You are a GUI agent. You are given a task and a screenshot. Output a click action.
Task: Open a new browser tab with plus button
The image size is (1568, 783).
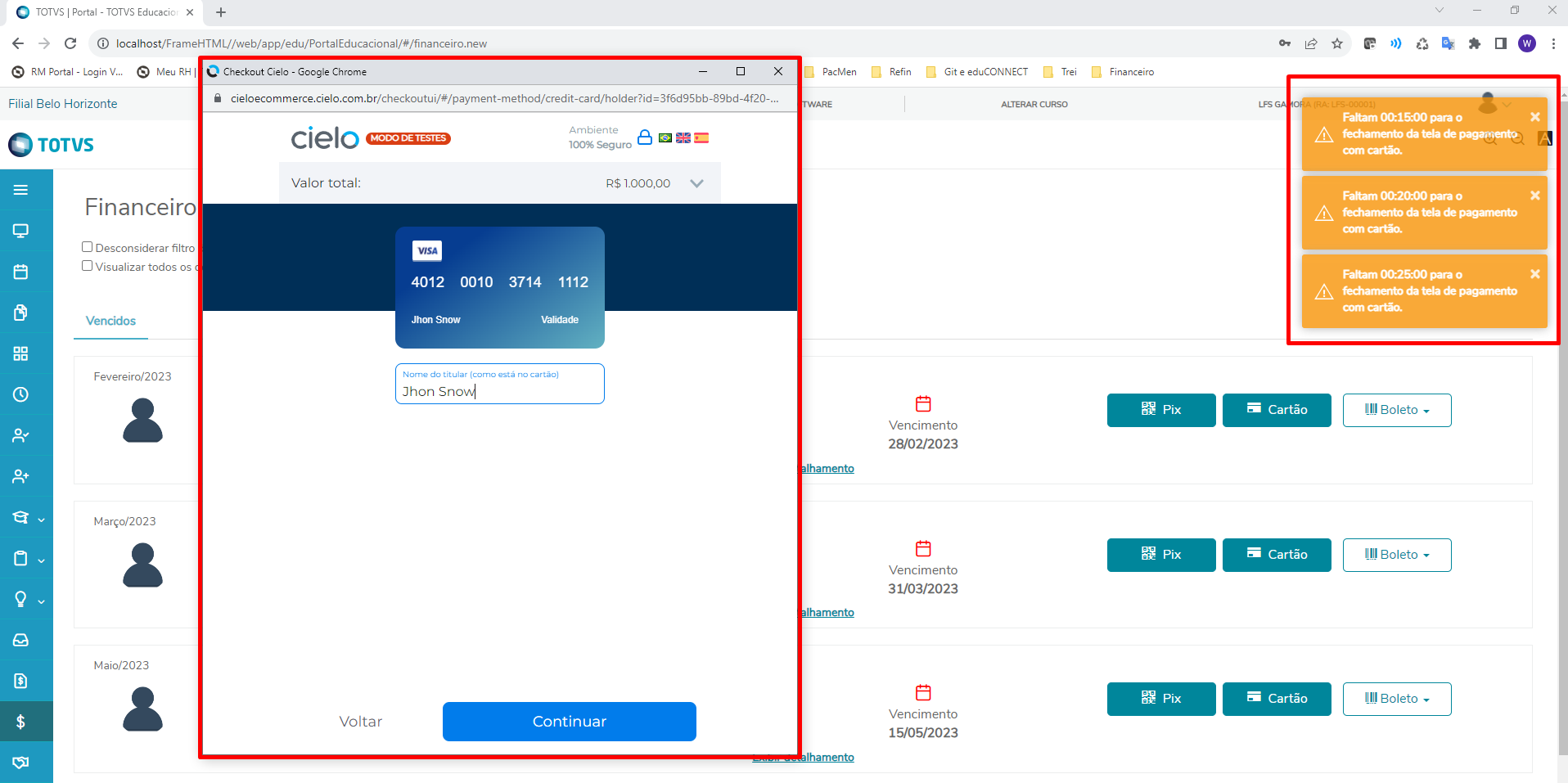tap(221, 12)
